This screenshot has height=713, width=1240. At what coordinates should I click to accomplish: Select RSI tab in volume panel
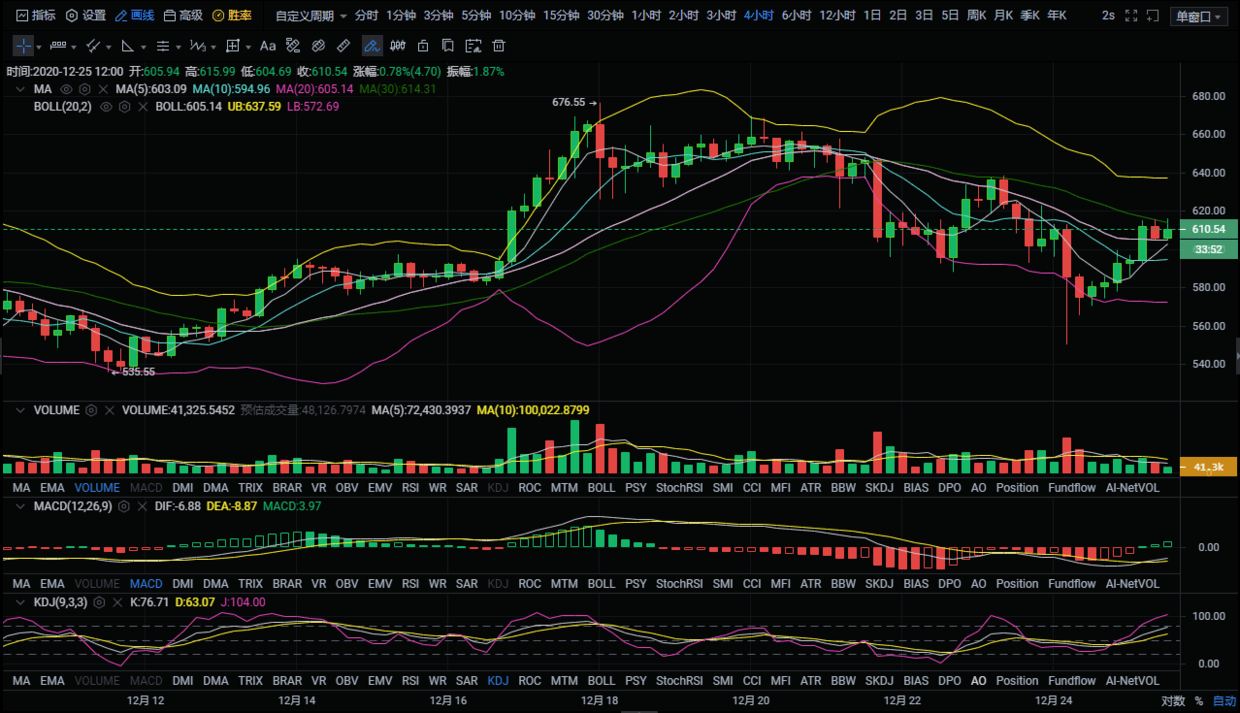tap(410, 488)
